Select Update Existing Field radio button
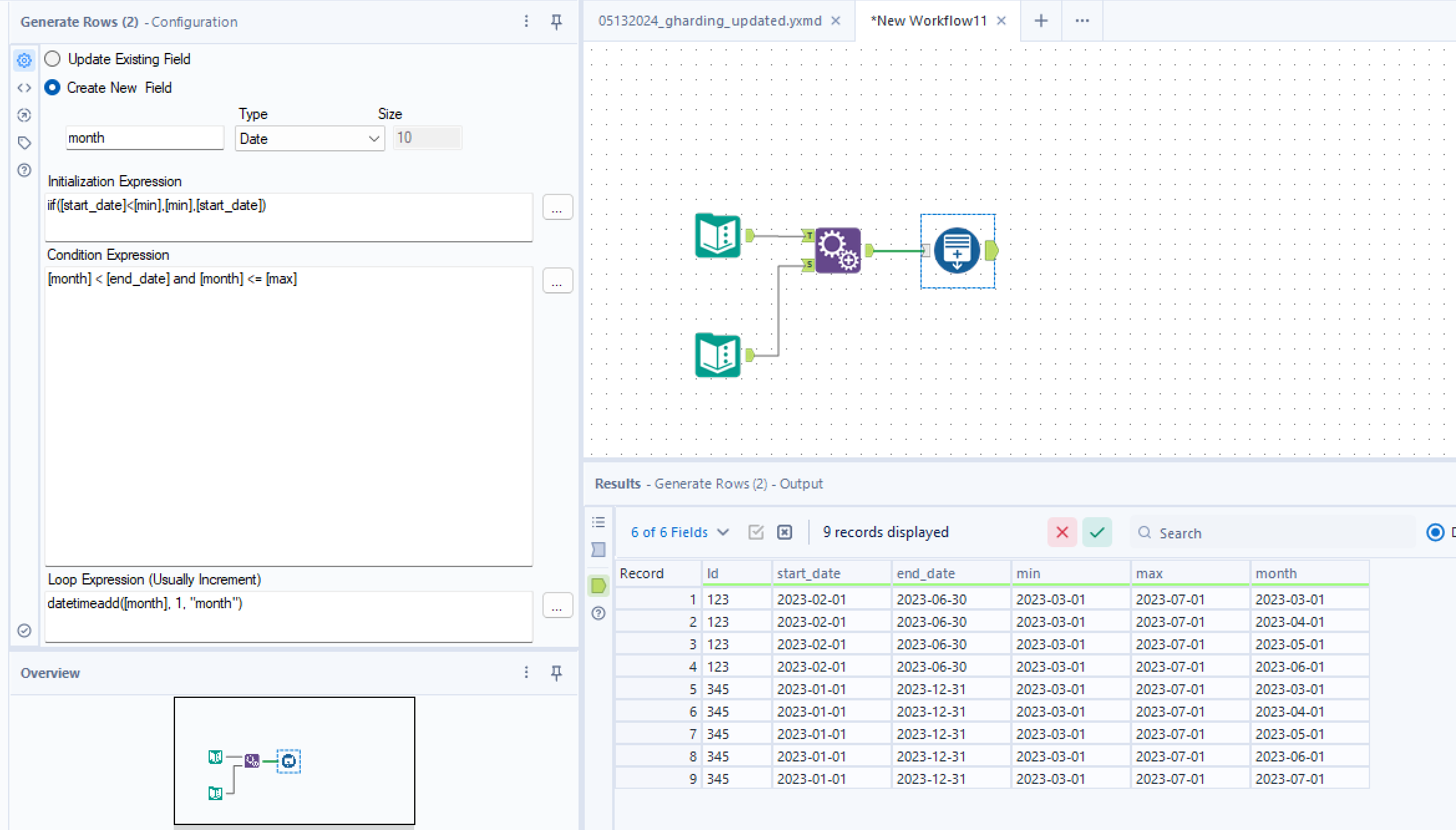The height and width of the screenshot is (830, 1456). (53, 59)
